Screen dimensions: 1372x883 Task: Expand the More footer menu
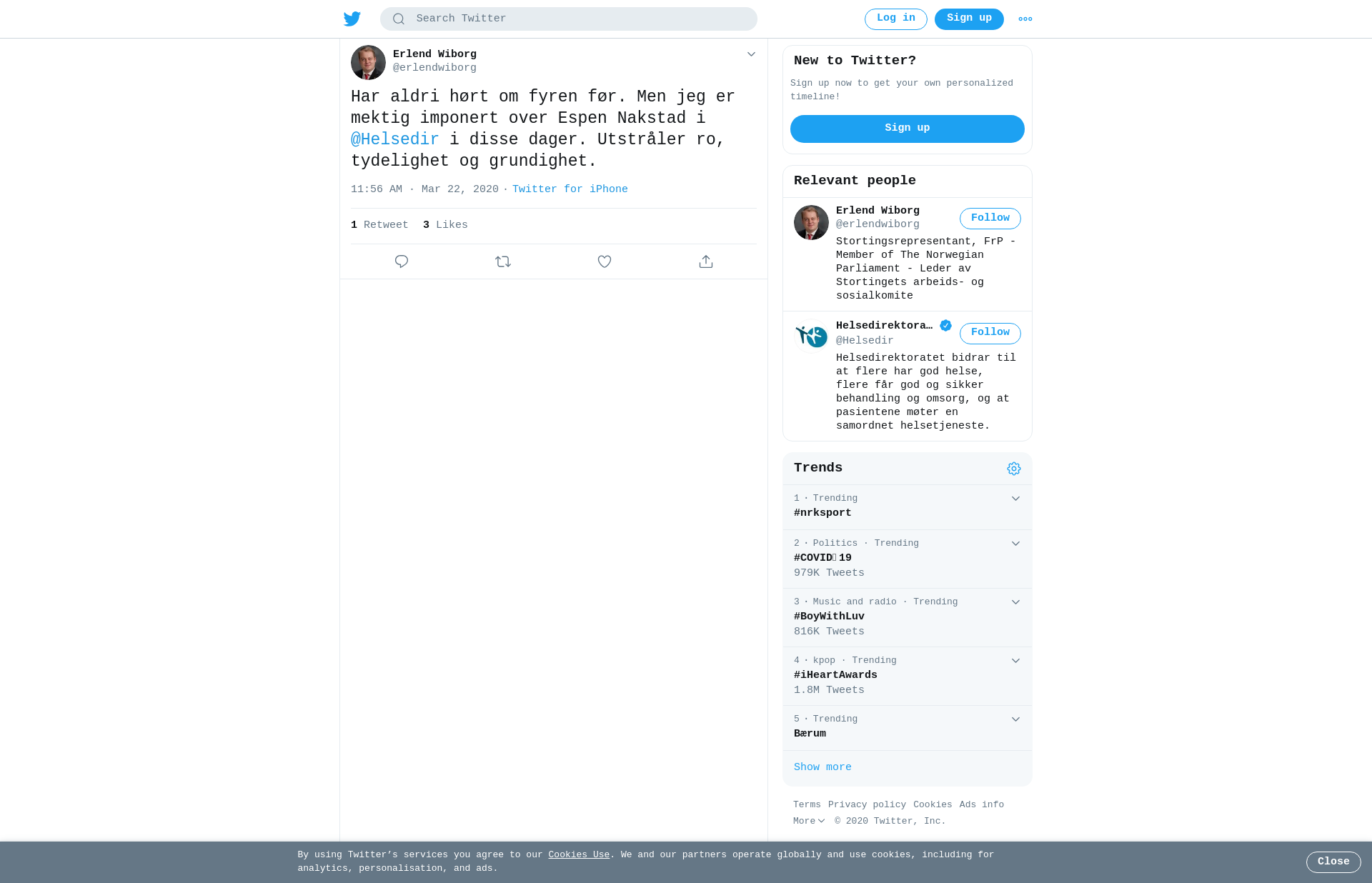pos(809,822)
